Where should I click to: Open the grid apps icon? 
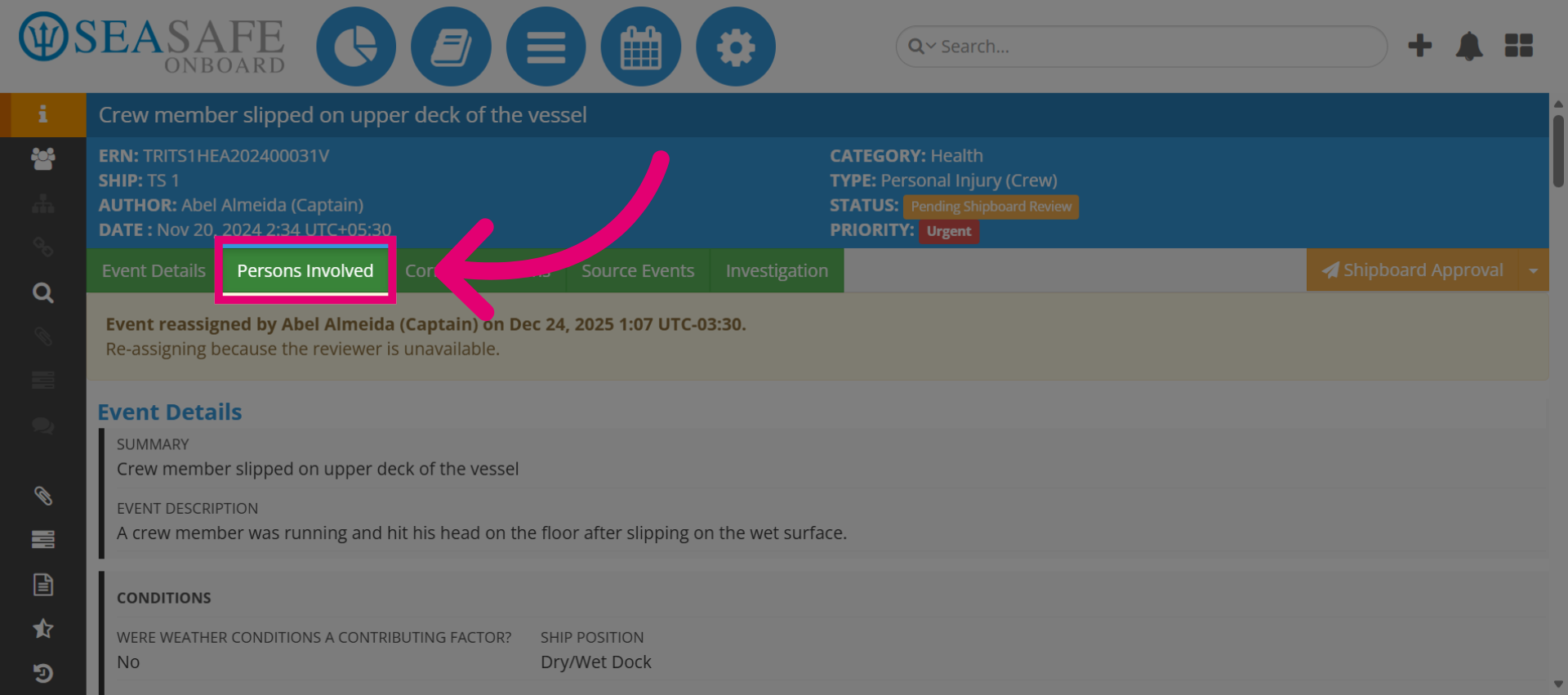pyautogui.click(x=1518, y=46)
